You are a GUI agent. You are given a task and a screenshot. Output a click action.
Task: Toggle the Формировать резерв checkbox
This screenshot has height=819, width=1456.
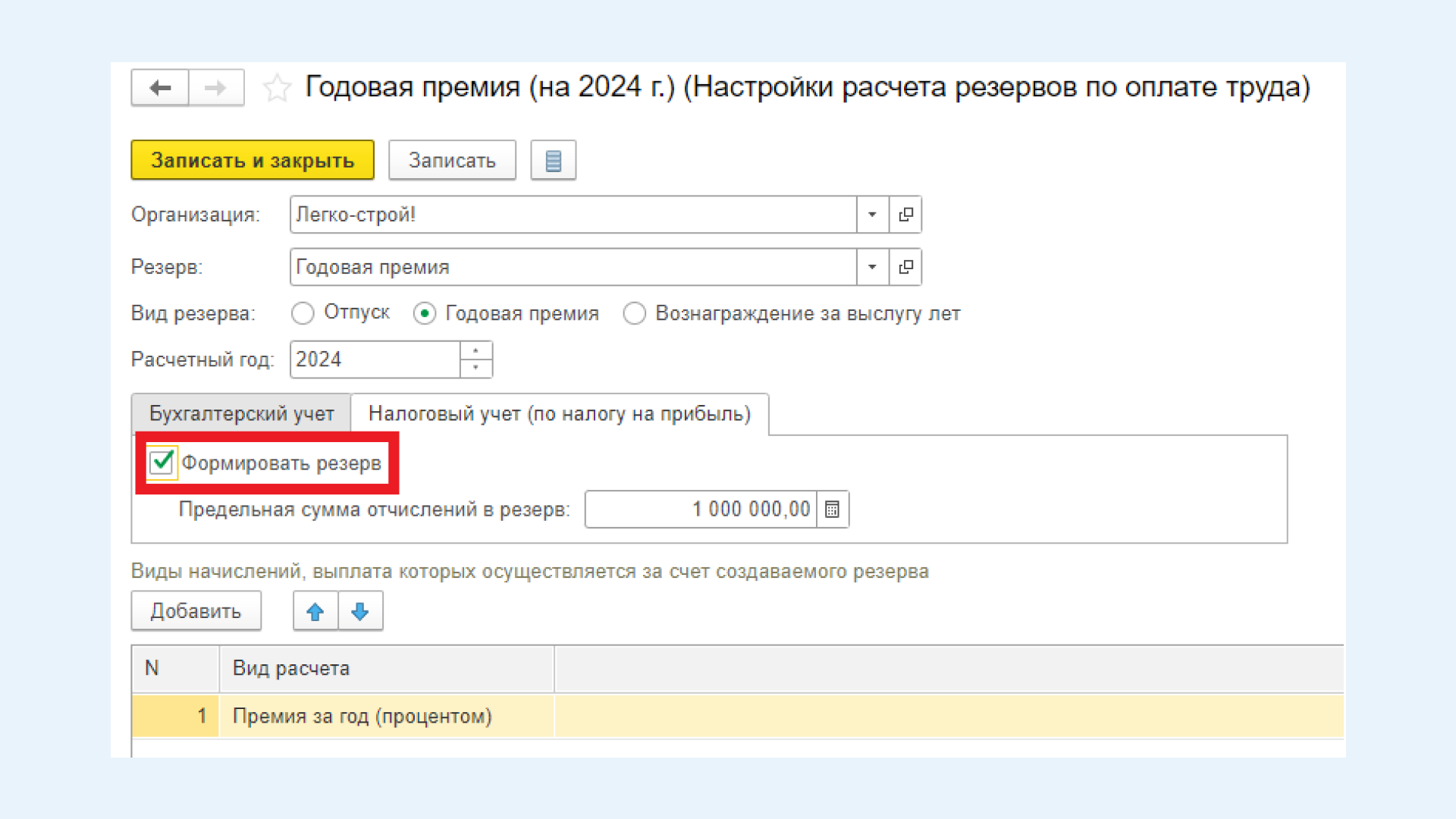pos(163,463)
